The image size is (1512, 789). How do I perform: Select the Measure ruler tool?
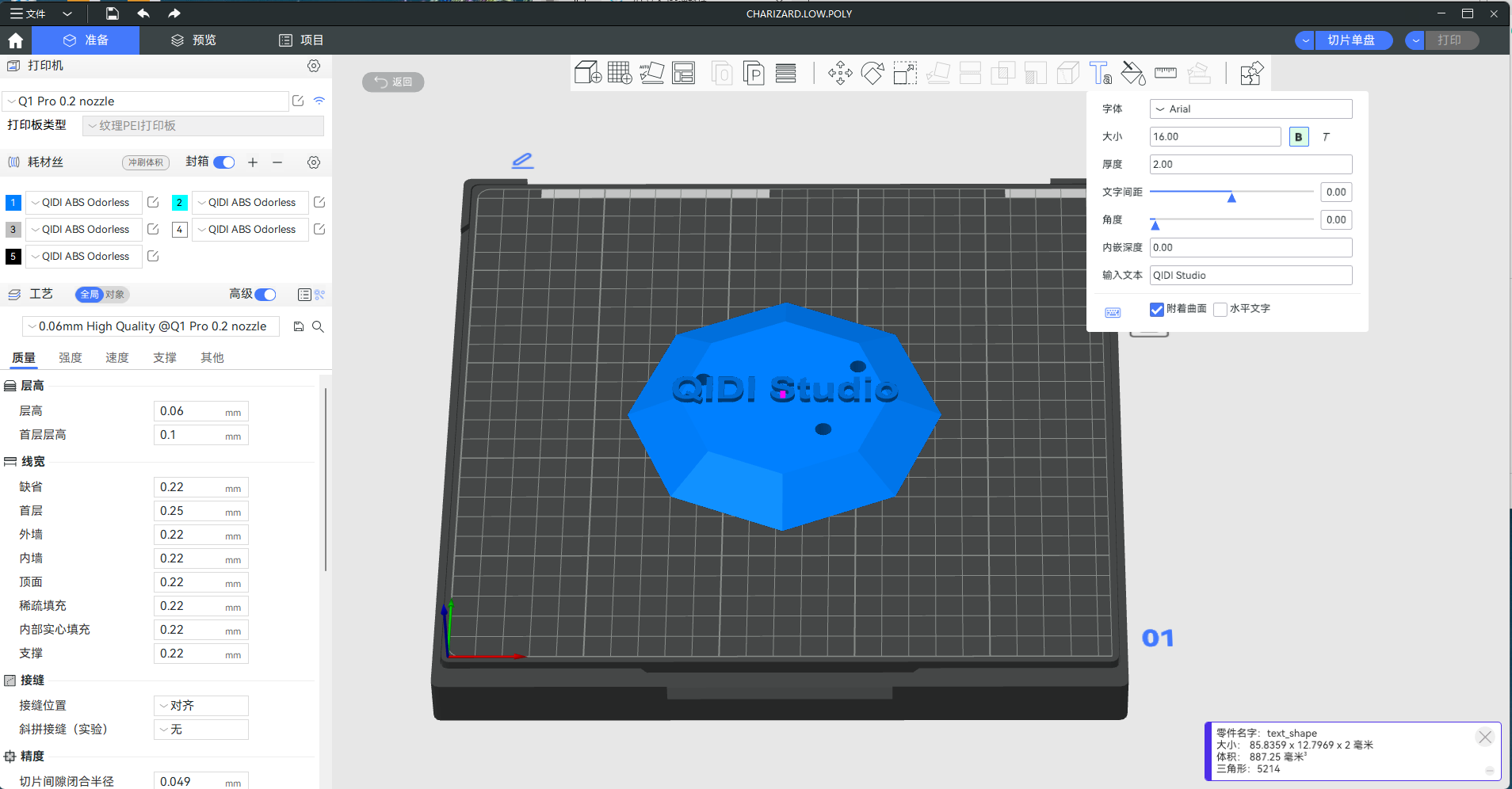pyautogui.click(x=1166, y=74)
